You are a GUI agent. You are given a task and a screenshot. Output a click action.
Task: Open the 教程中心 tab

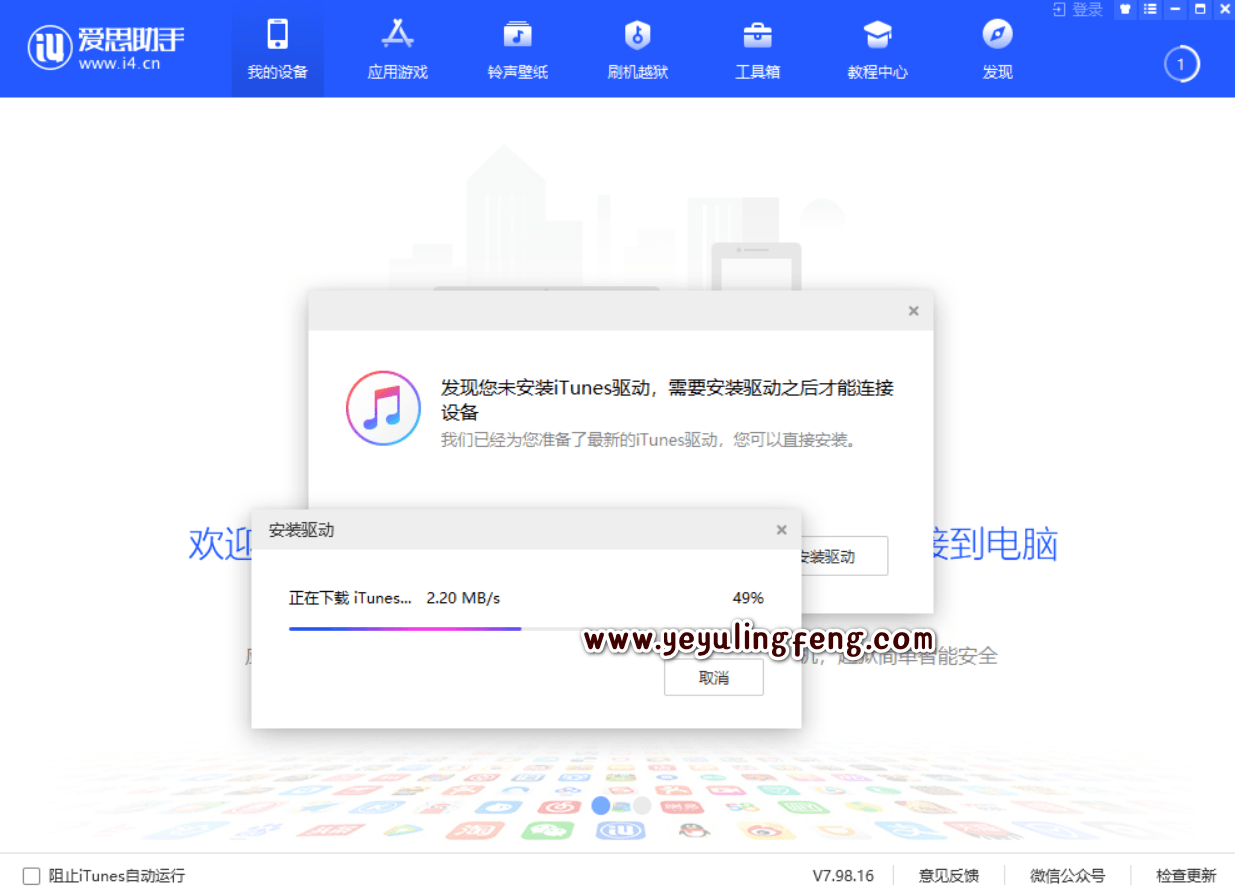pyautogui.click(x=878, y=49)
